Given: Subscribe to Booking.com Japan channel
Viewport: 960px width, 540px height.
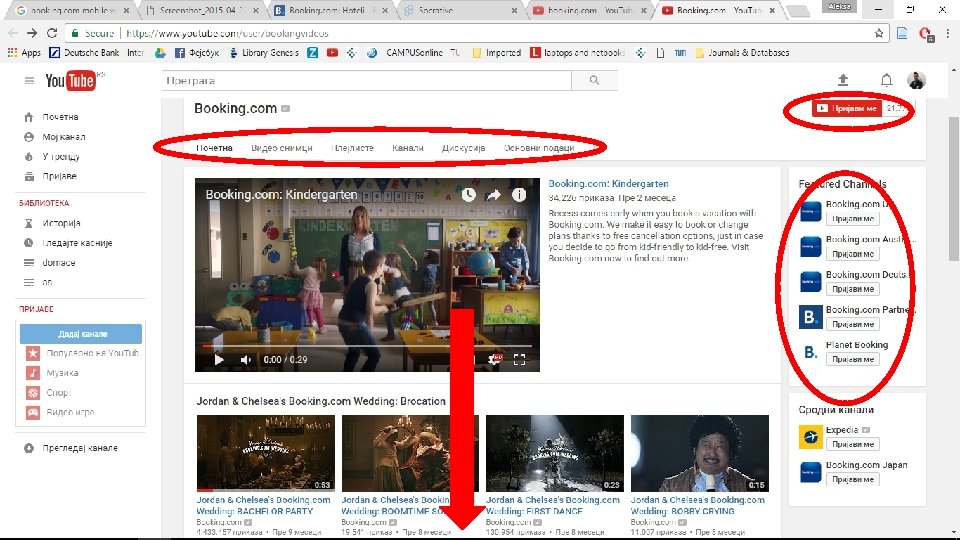Looking at the screenshot, I should tap(852, 479).
